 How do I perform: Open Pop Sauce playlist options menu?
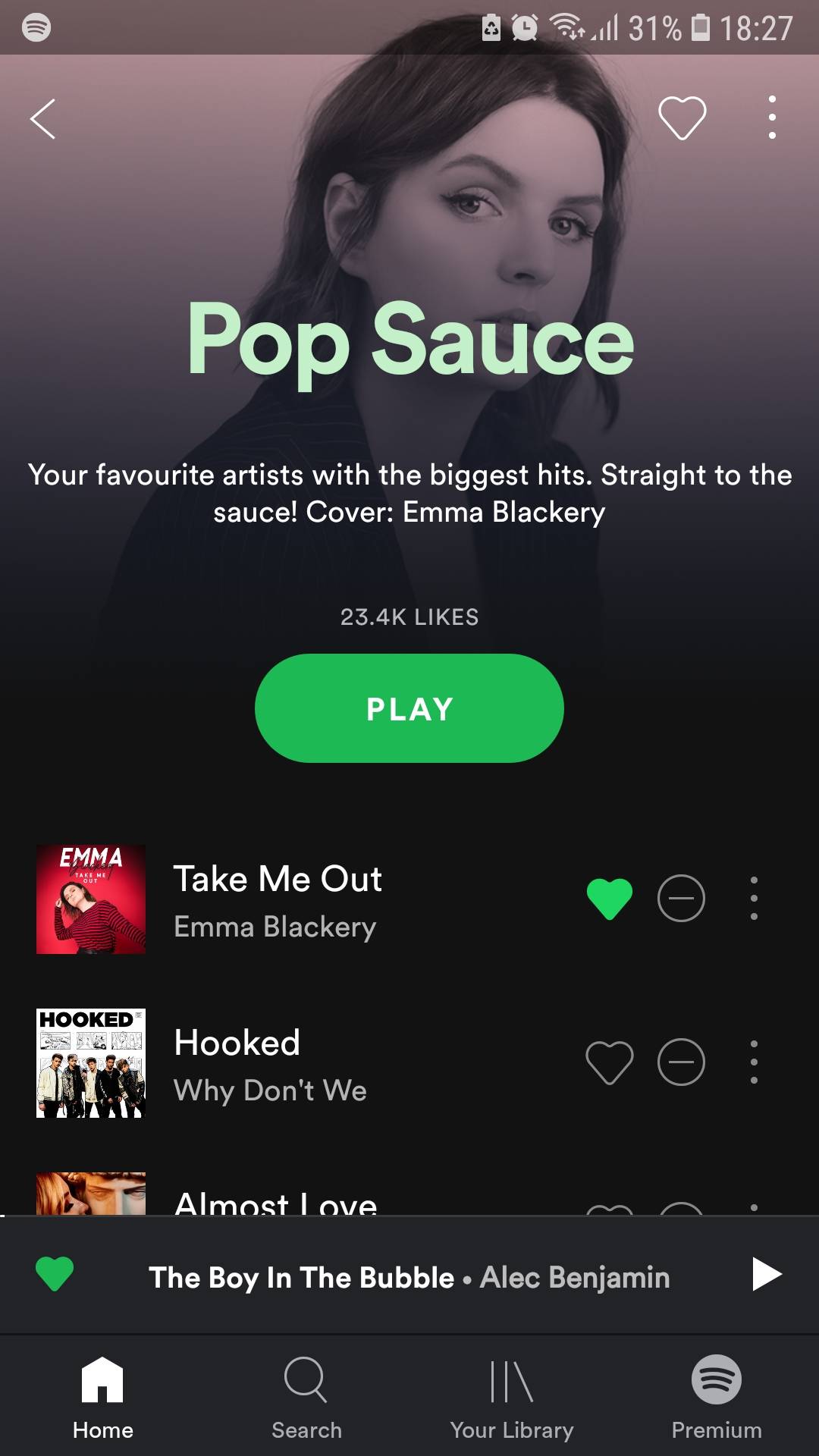point(772,118)
